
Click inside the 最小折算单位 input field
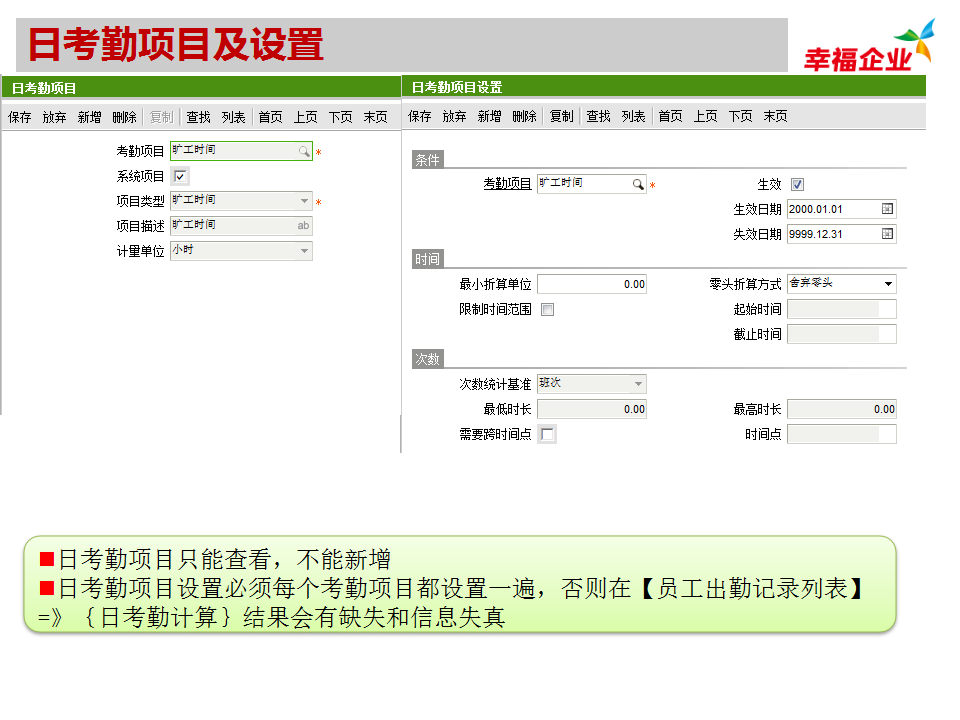[x=593, y=283]
